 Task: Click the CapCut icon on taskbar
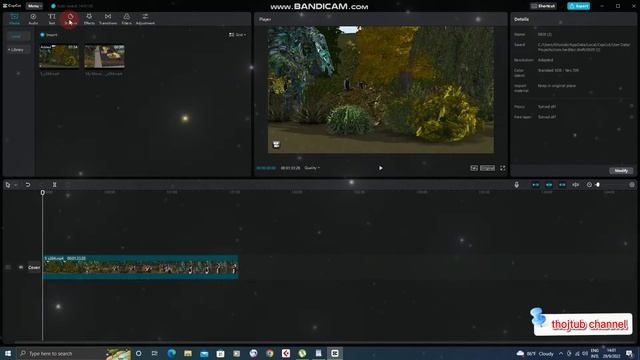(335, 353)
